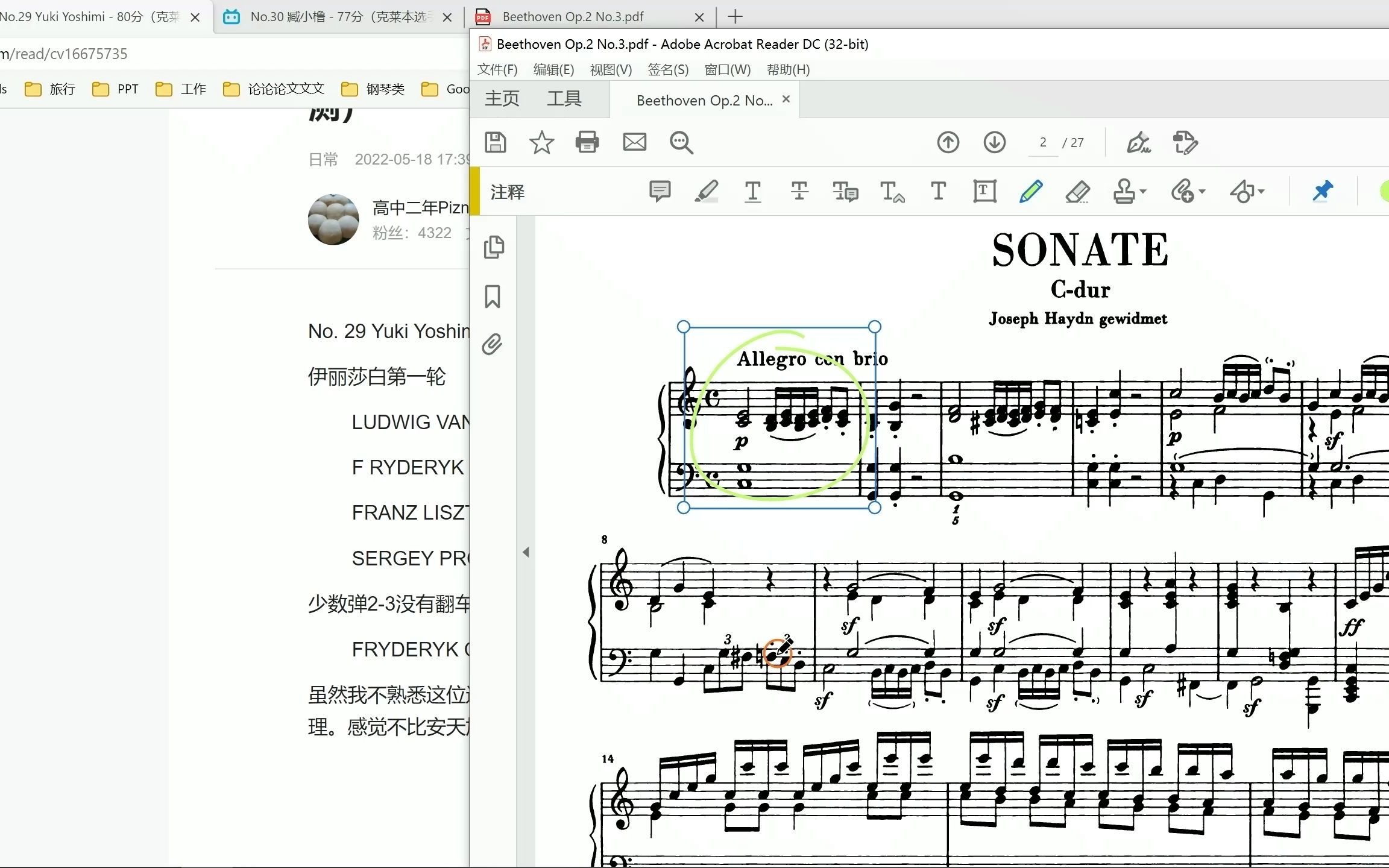Switch to the 主页 tab in Acrobat
The width and height of the screenshot is (1389, 868).
click(x=502, y=98)
